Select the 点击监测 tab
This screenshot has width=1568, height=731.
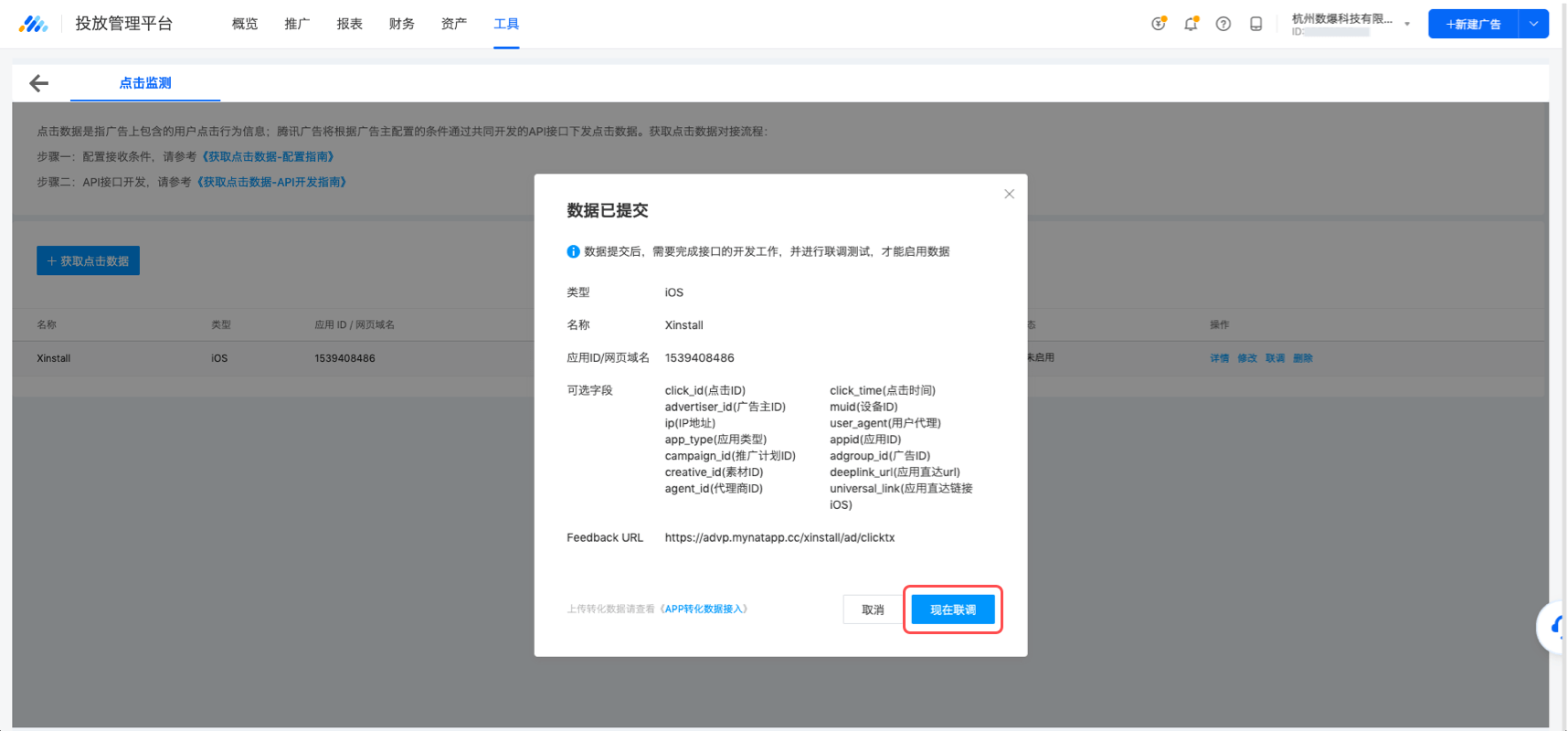[145, 83]
